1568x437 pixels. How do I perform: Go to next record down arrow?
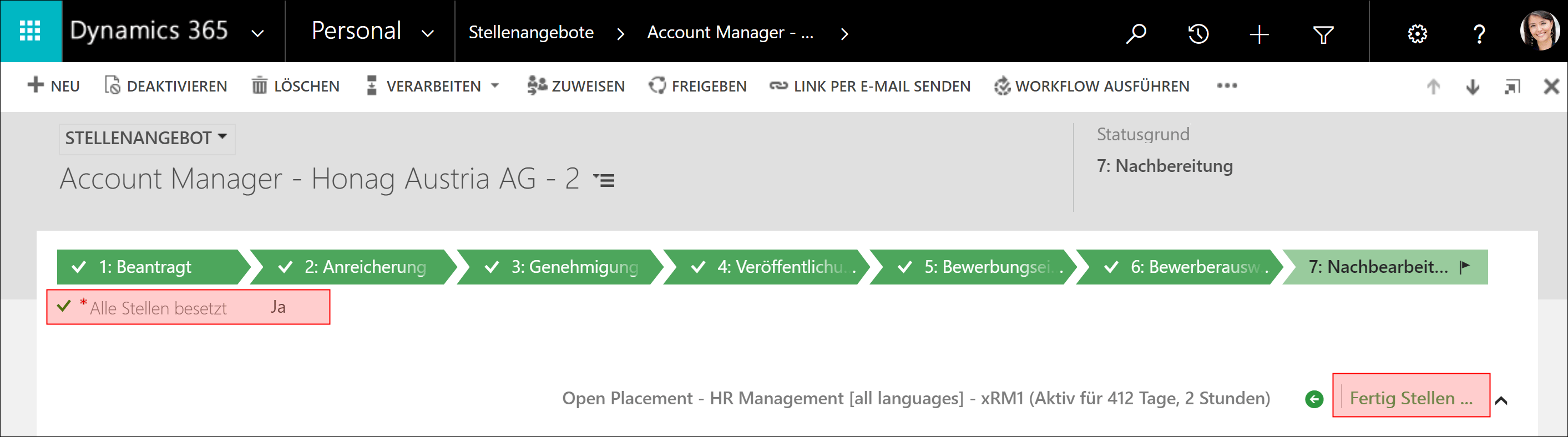(1473, 87)
